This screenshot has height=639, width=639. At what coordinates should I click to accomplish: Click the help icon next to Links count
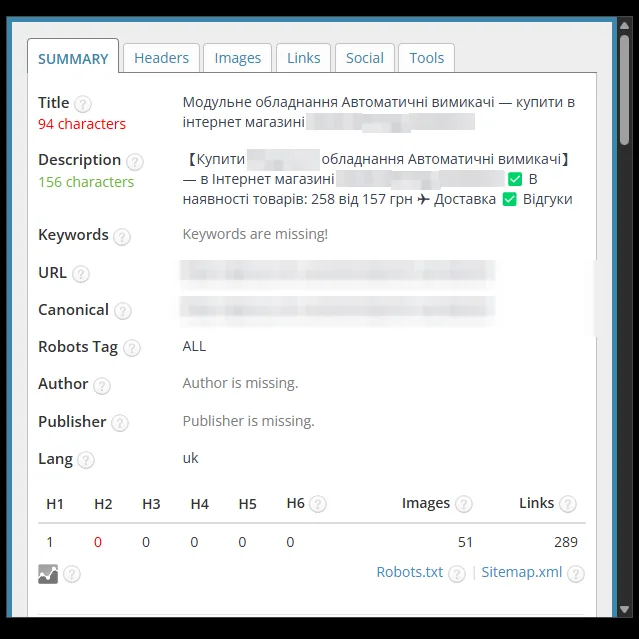point(568,504)
